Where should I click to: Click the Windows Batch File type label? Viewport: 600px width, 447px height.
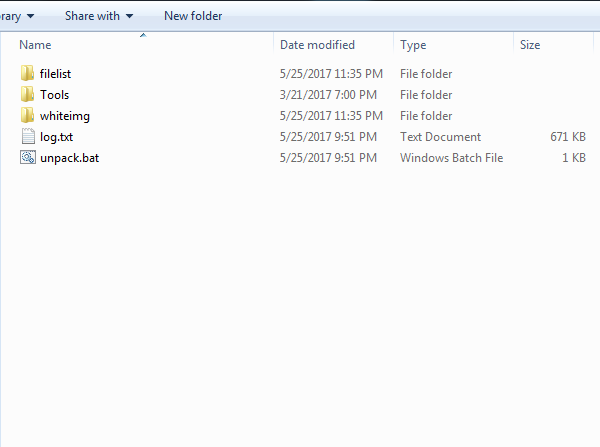tap(451, 158)
